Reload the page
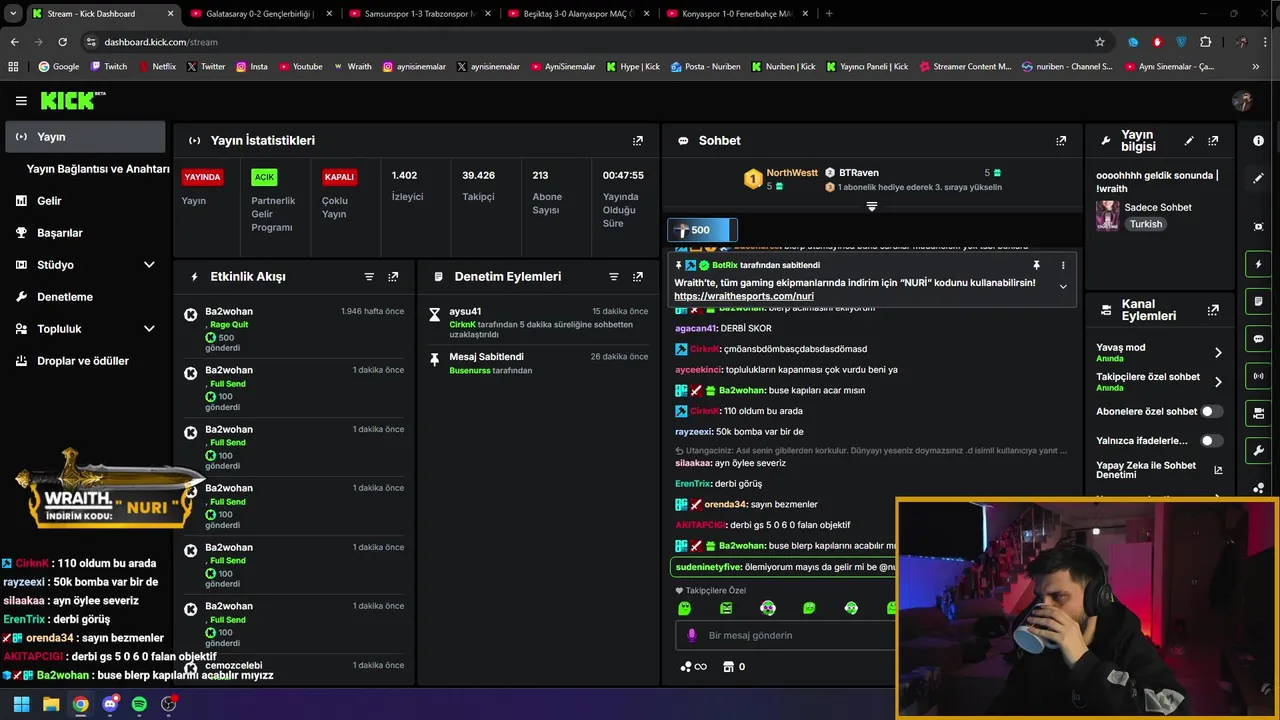 click(x=62, y=42)
